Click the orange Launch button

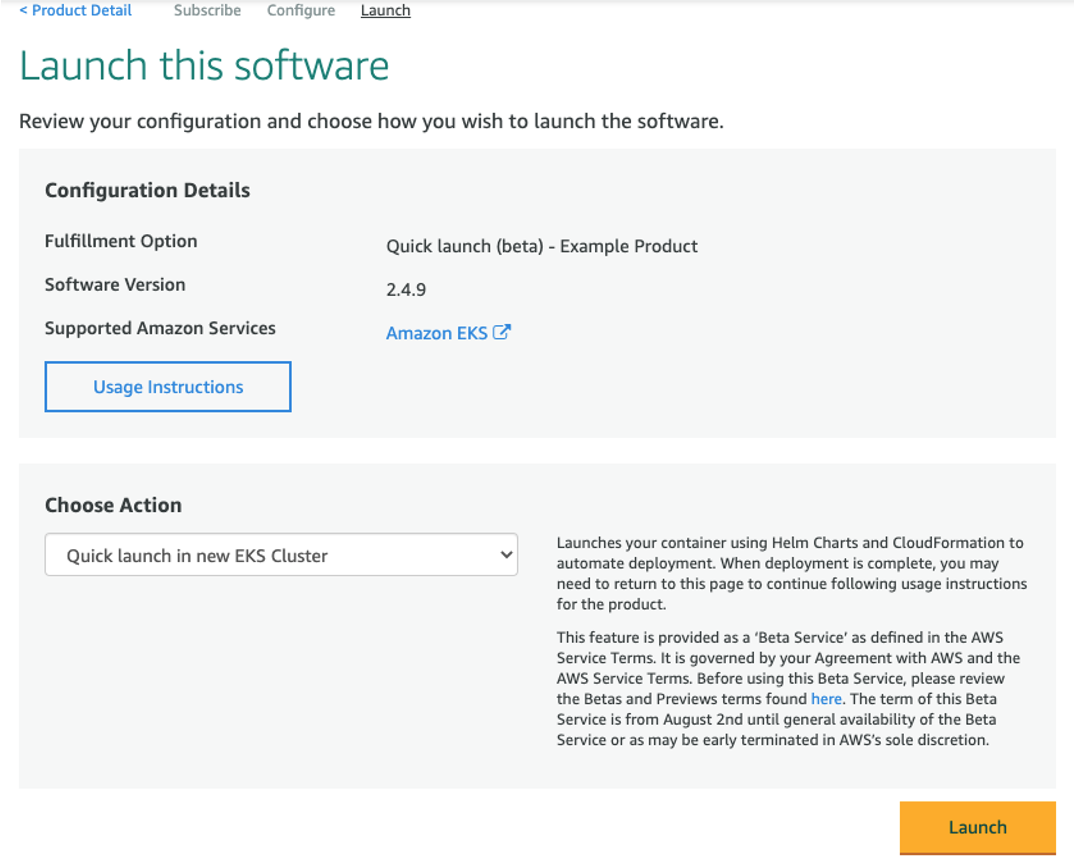click(977, 827)
